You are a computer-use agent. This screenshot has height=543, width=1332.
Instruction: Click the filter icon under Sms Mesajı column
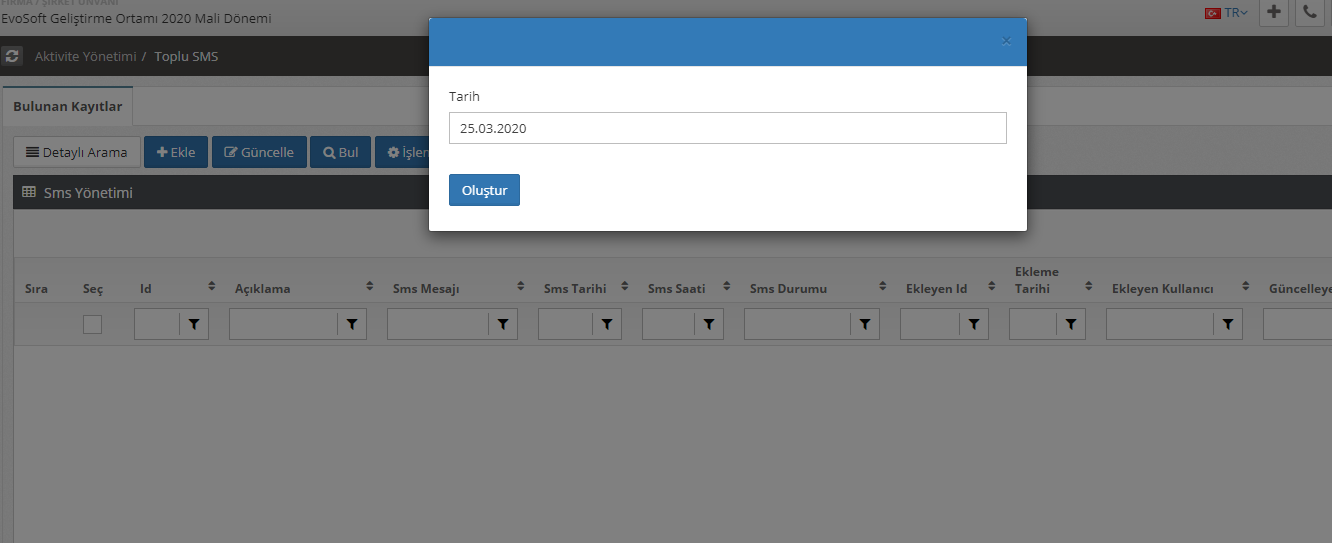tap(503, 324)
